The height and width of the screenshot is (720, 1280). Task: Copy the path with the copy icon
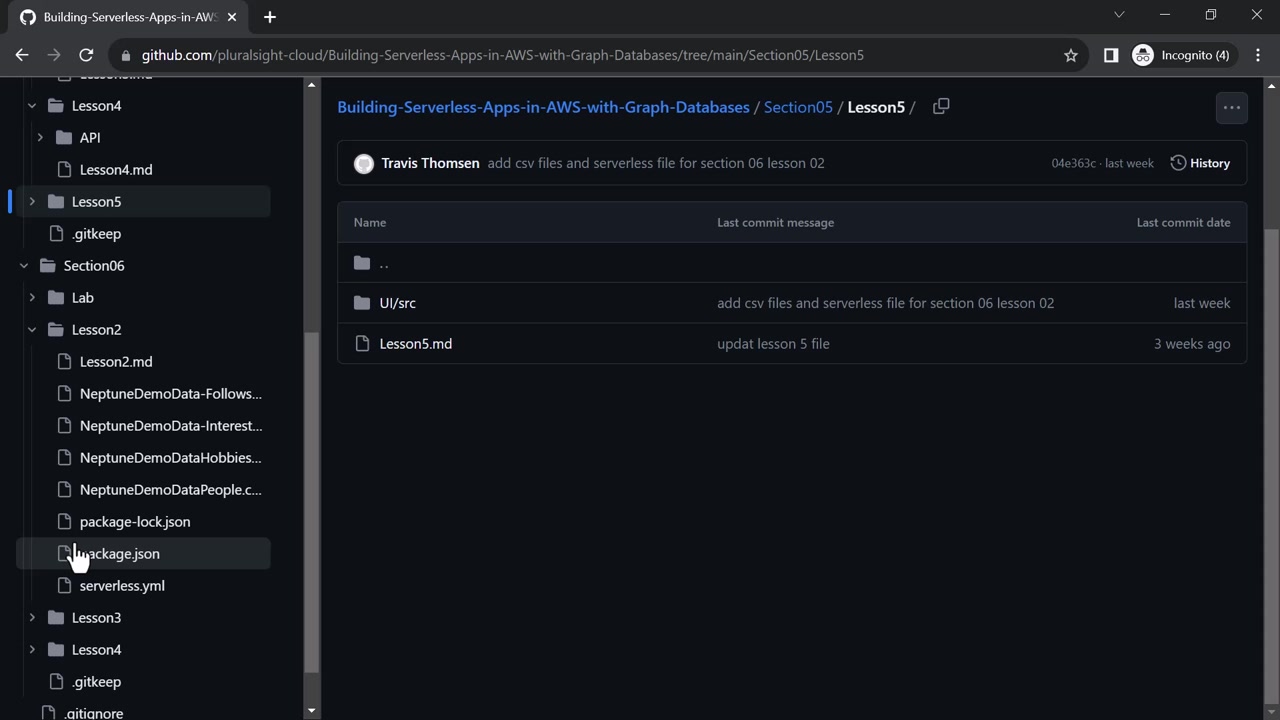coord(941,107)
